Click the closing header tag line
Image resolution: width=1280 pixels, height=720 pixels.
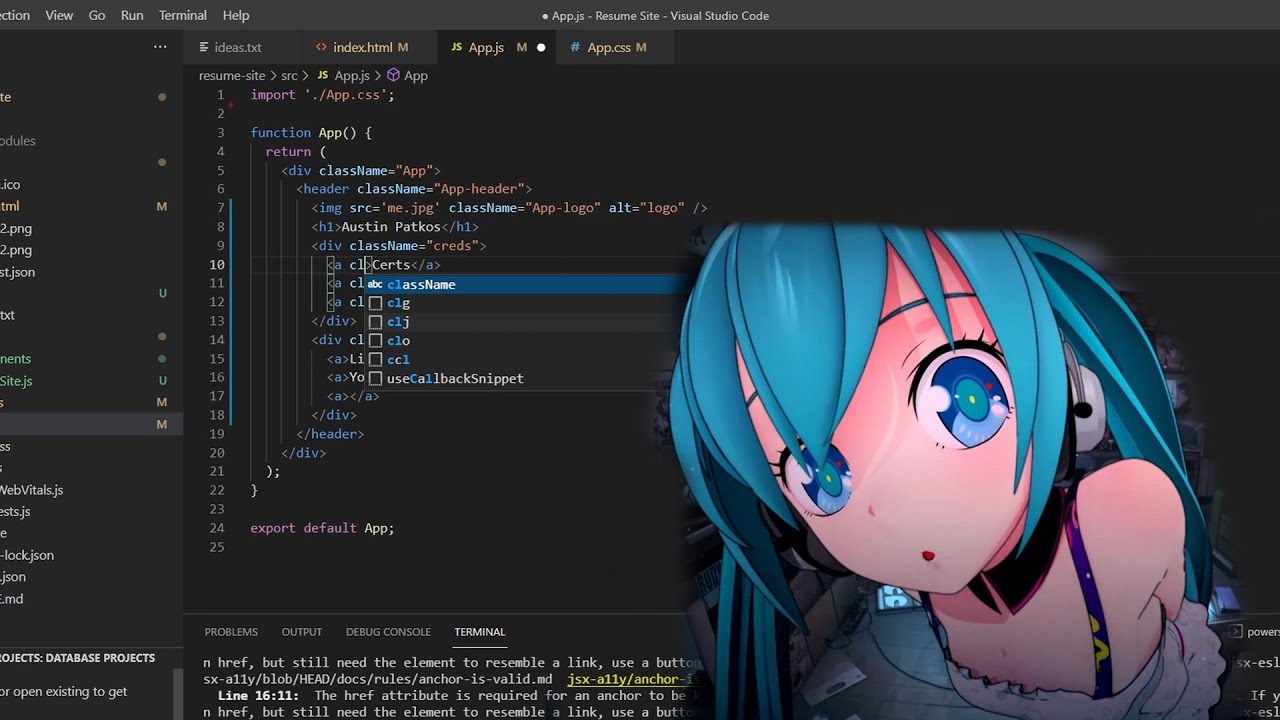click(x=330, y=434)
